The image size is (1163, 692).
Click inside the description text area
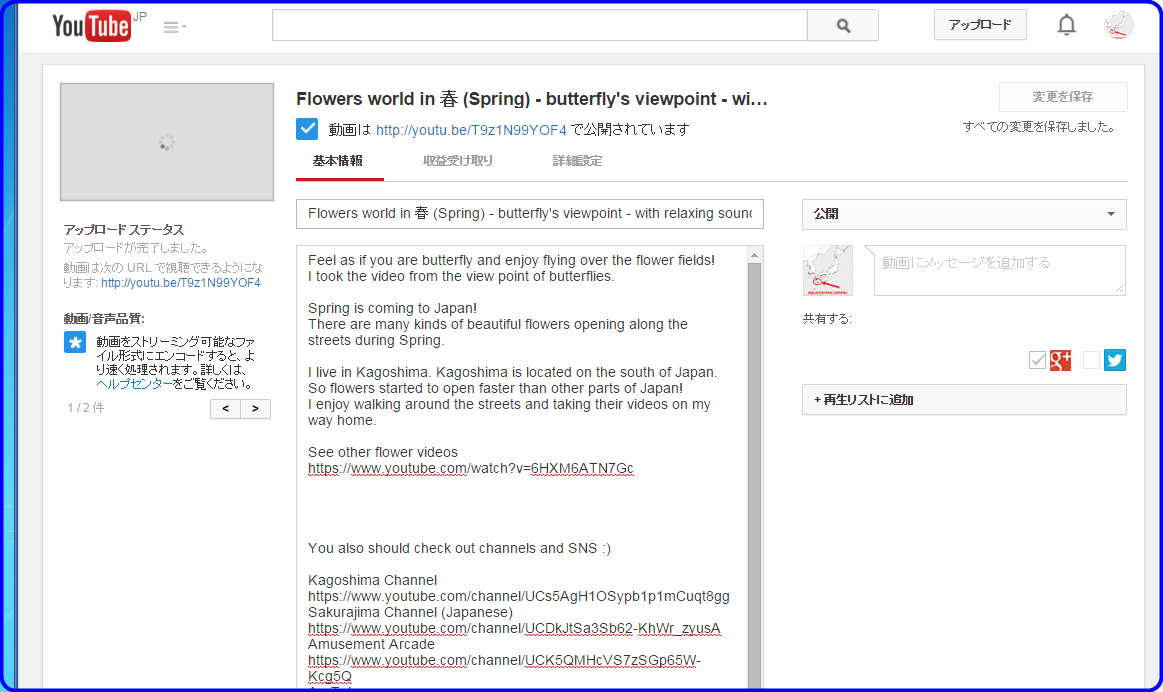[521, 467]
